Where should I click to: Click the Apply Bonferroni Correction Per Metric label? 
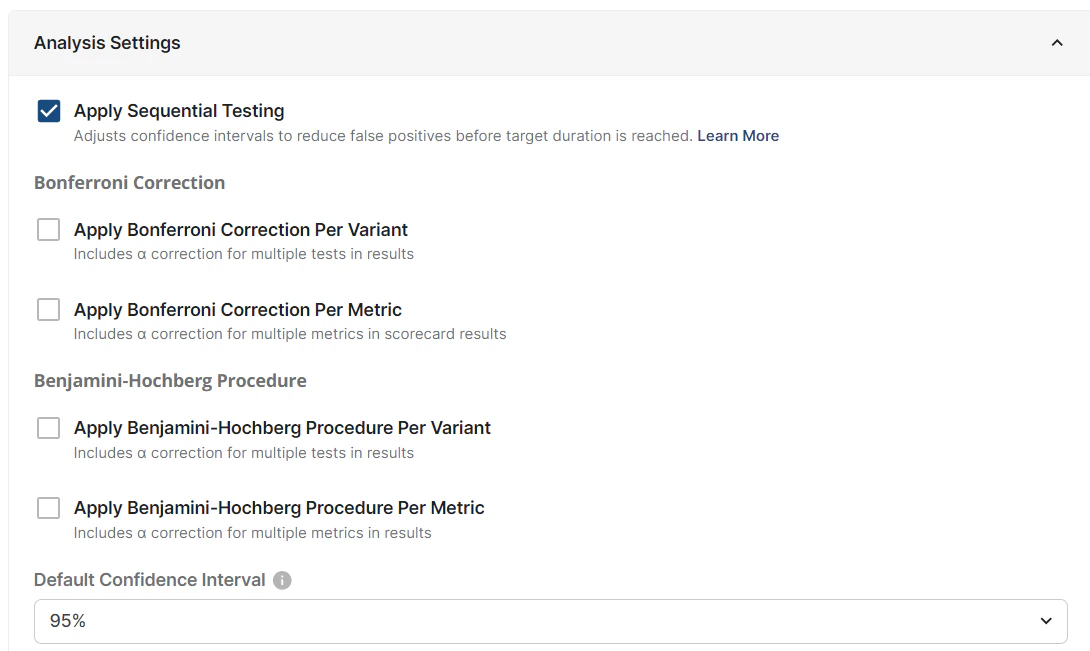235,309
